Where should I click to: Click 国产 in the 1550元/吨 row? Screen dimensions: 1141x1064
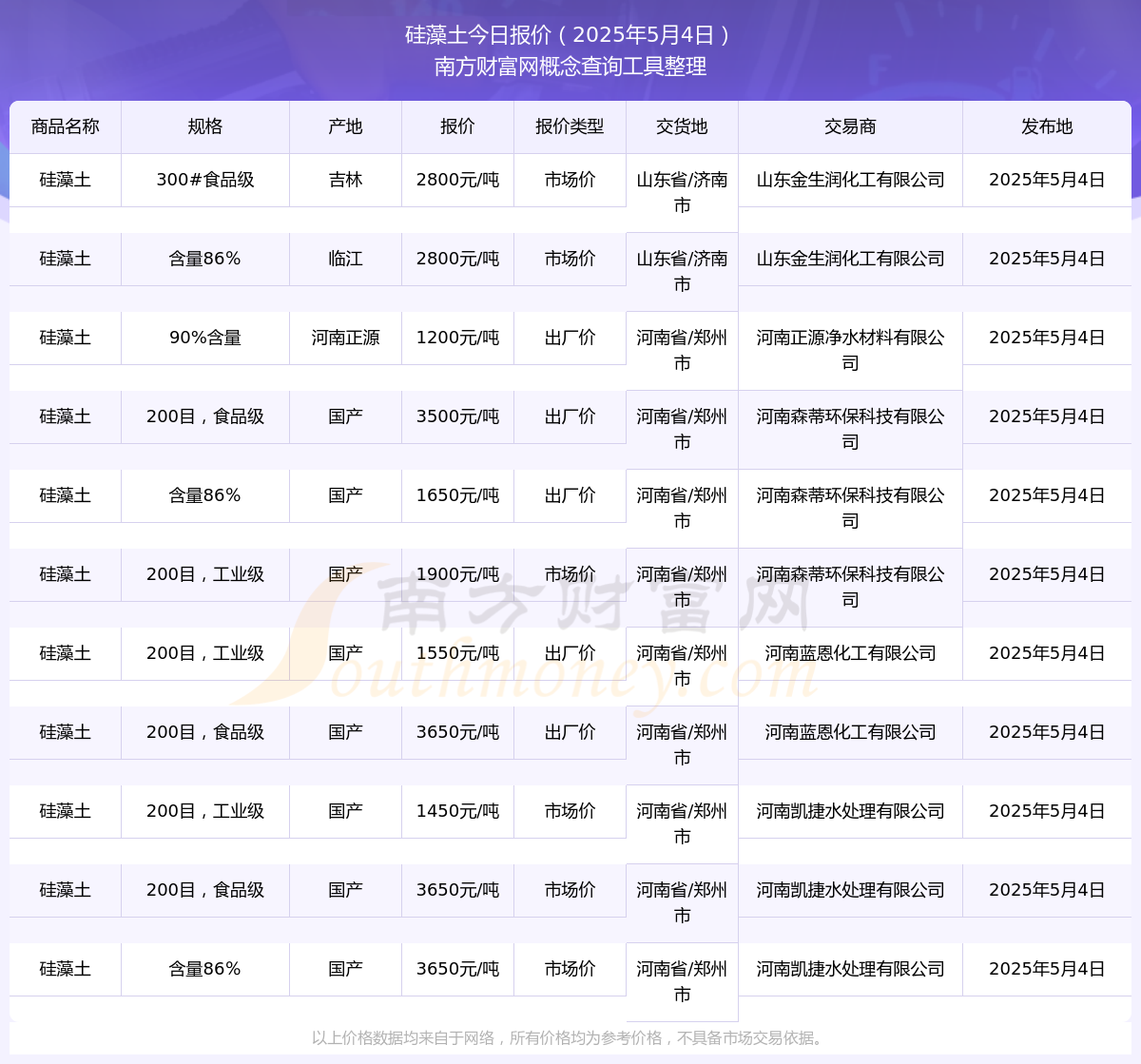[x=346, y=653]
